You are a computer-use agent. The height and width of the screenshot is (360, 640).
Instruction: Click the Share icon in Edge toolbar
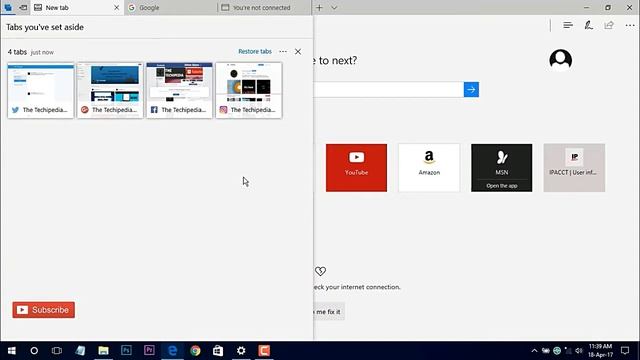609,25
